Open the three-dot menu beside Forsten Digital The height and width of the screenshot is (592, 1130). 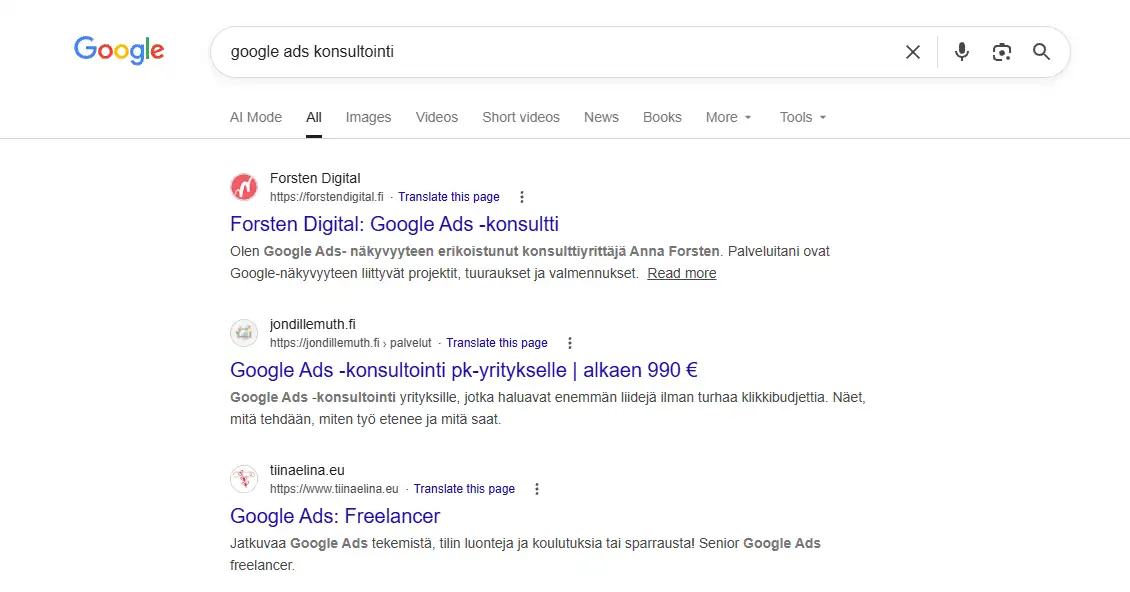[x=522, y=197]
